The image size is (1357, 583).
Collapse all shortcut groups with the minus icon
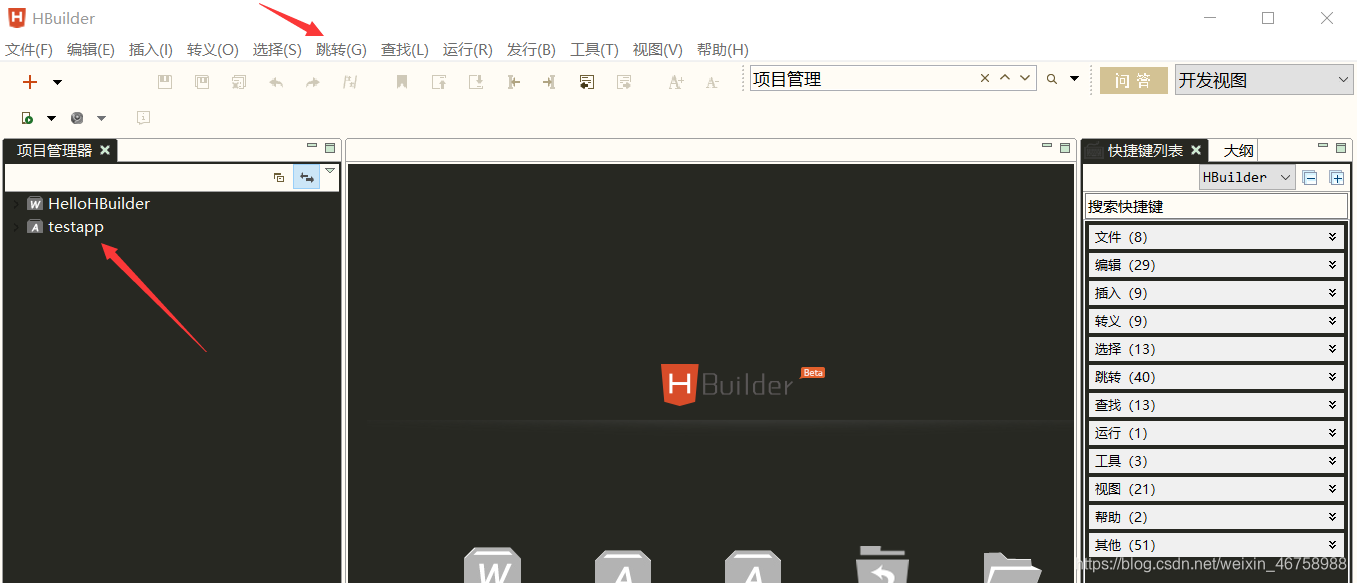[1310, 178]
